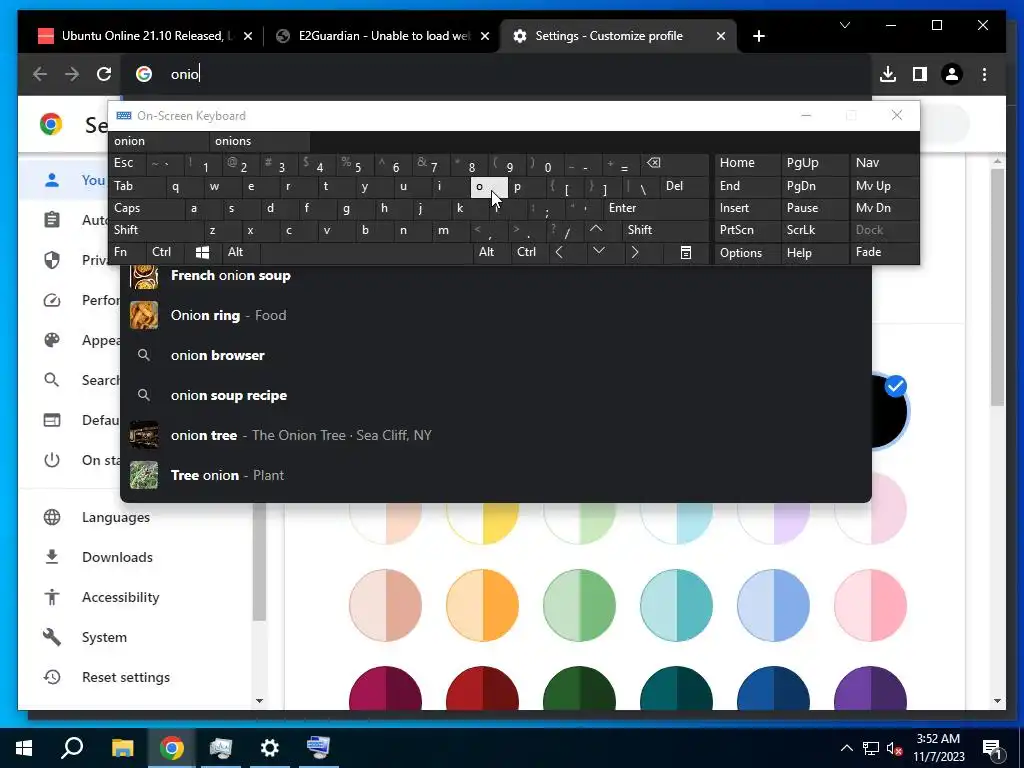Click the up arrow key on keyboard
Viewport: 1024px width, 768px height.
(x=596, y=230)
